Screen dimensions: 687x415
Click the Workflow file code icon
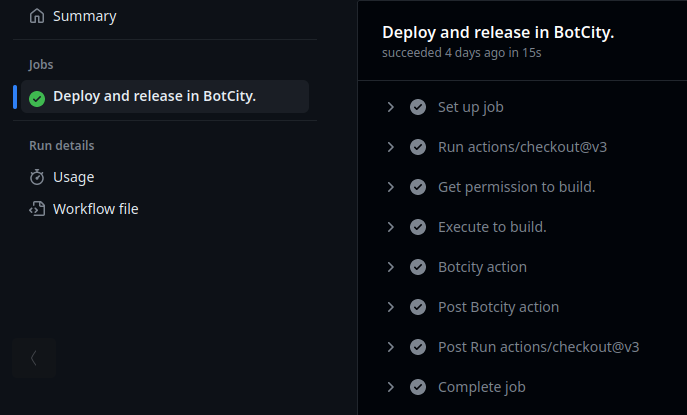(37, 209)
